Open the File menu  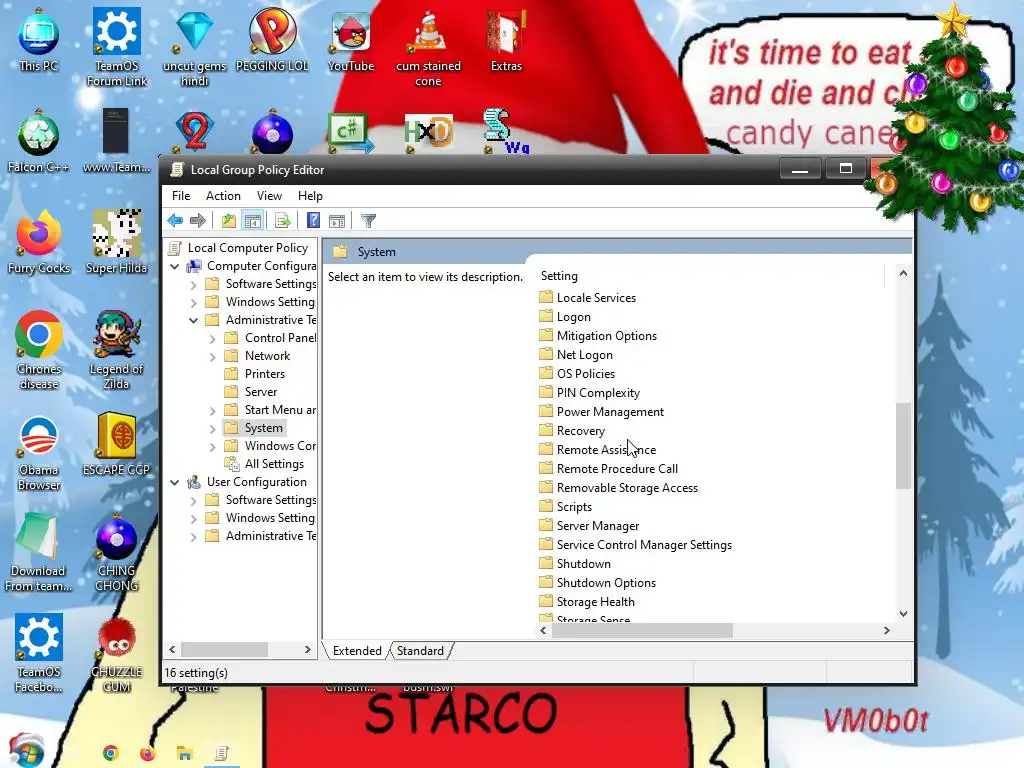tap(181, 196)
